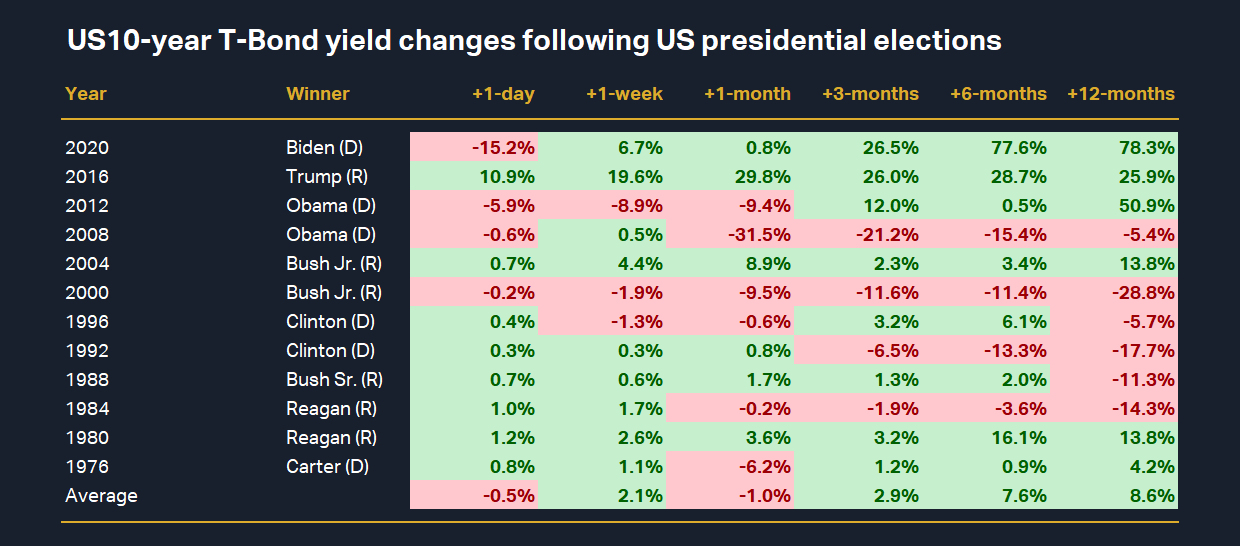Image resolution: width=1240 pixels, height=546 pixels.
Task: Click the 78.3% twelve-month cell
Action: [x=1148, y=148]
